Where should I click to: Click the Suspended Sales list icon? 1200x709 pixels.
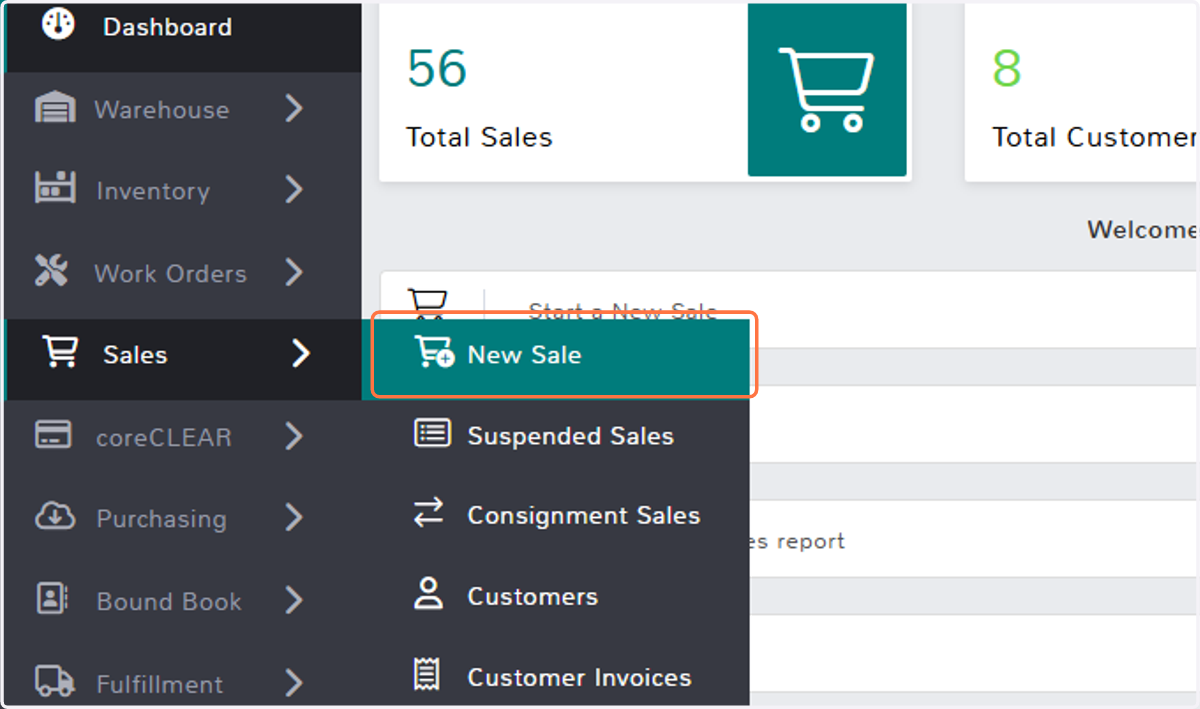coord(432,434)
